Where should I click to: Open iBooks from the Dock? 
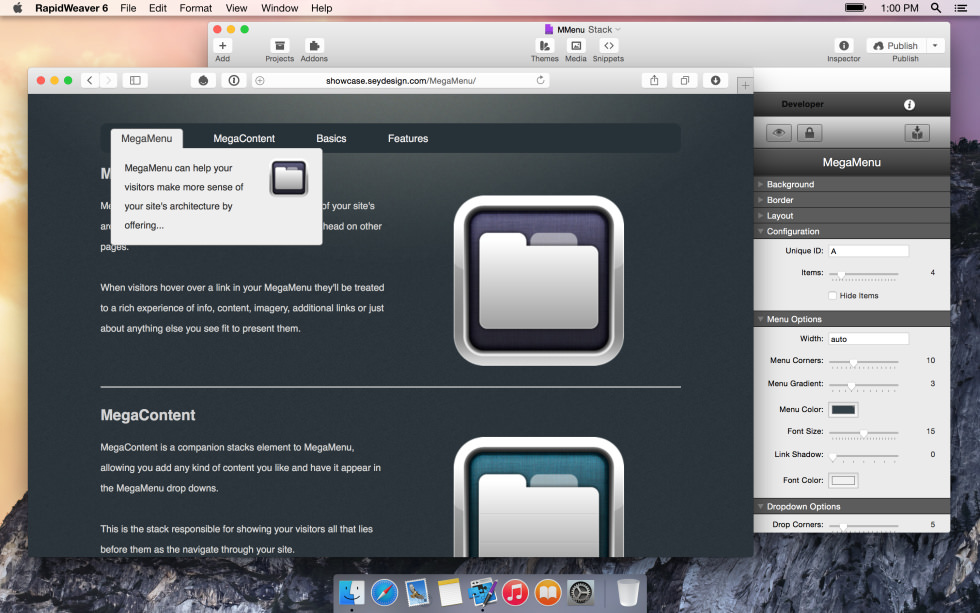[x=548, y=592]
